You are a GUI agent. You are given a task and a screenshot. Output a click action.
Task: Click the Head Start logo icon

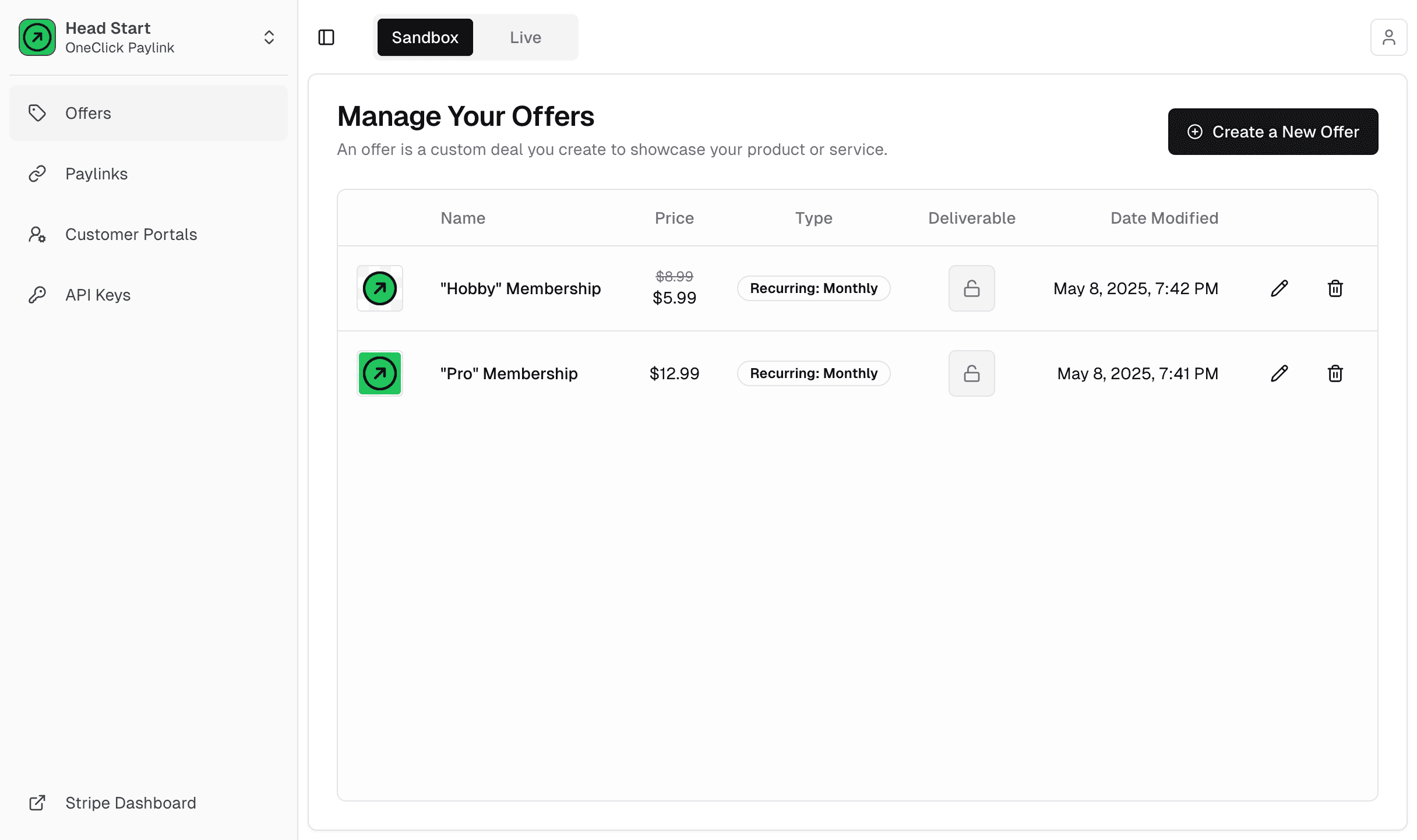[37, 37]
